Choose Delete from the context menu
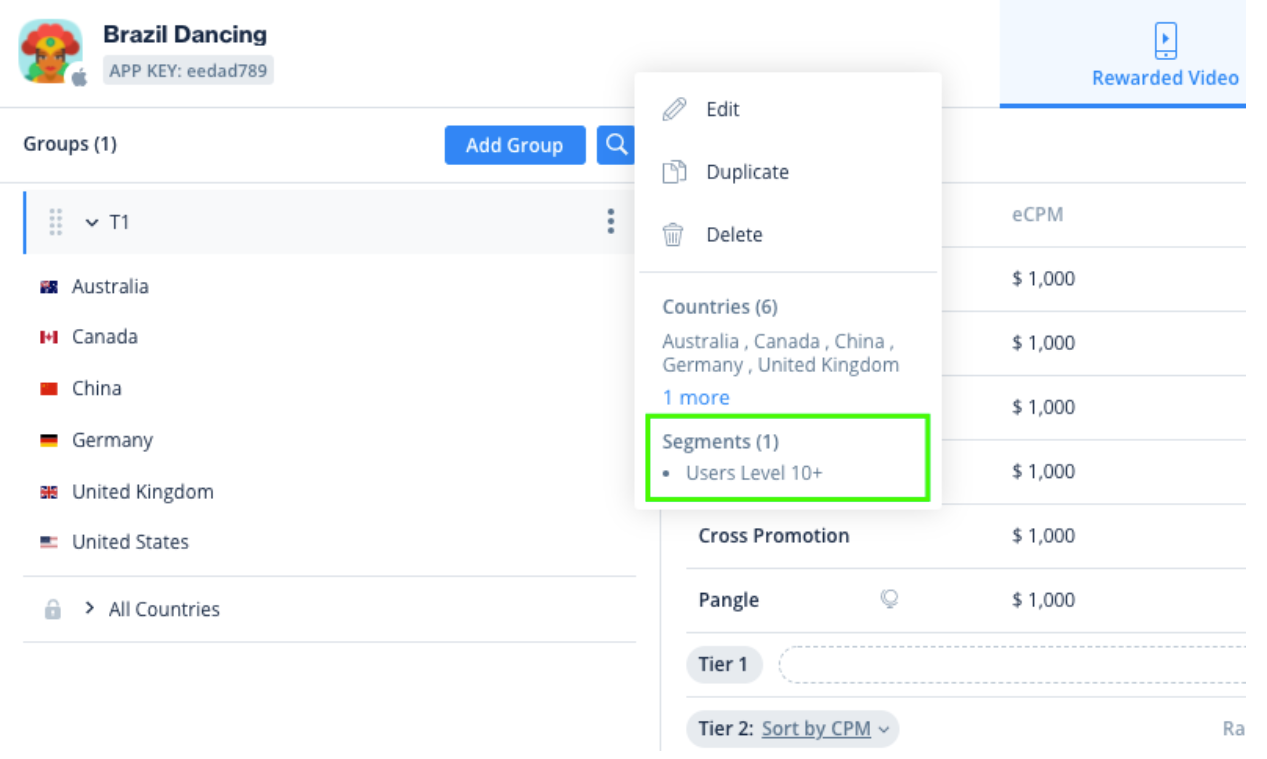 coord(734,235)
